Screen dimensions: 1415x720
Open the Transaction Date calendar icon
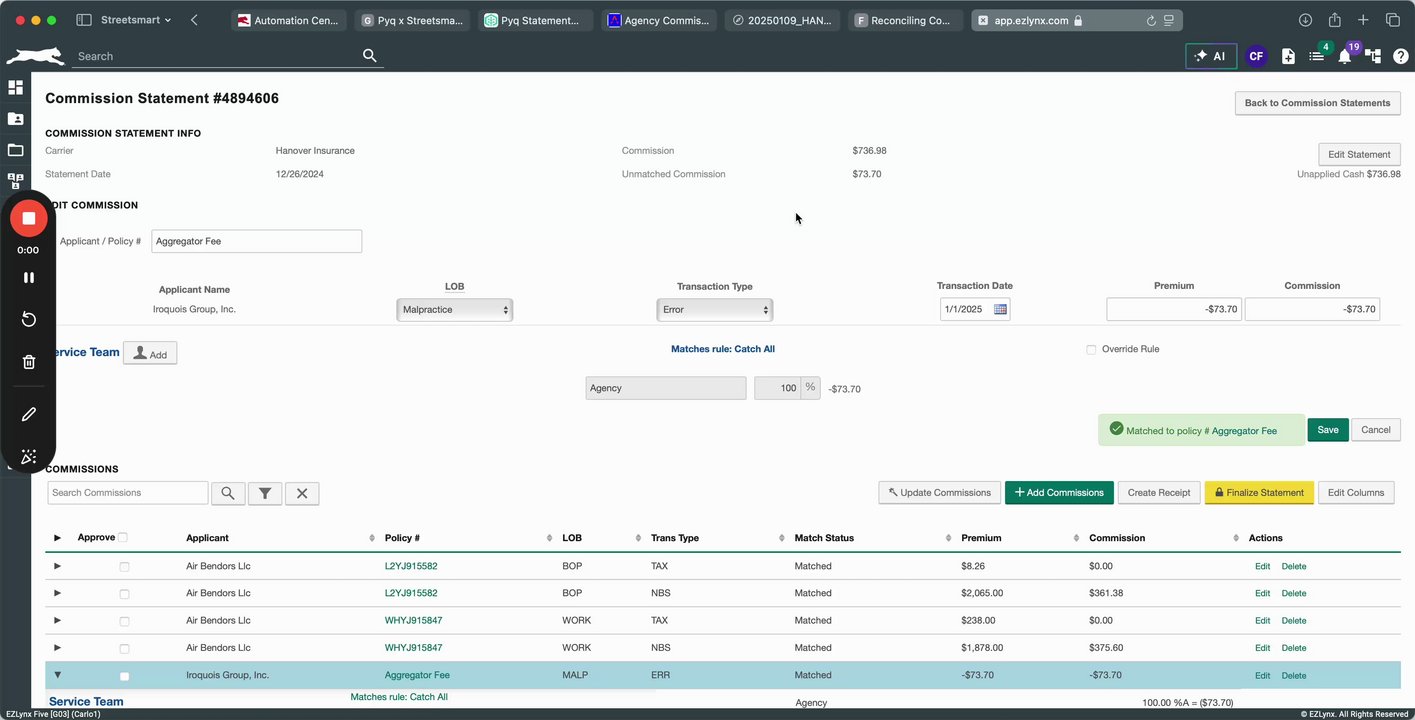tap(999, 310)
